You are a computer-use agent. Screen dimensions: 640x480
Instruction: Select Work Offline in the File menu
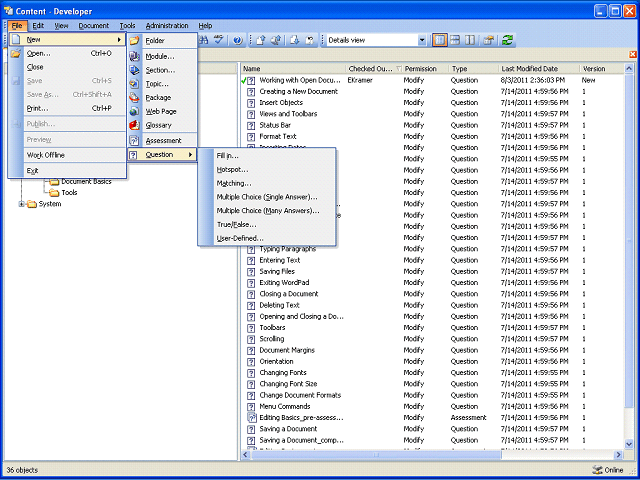pos(67,155)
